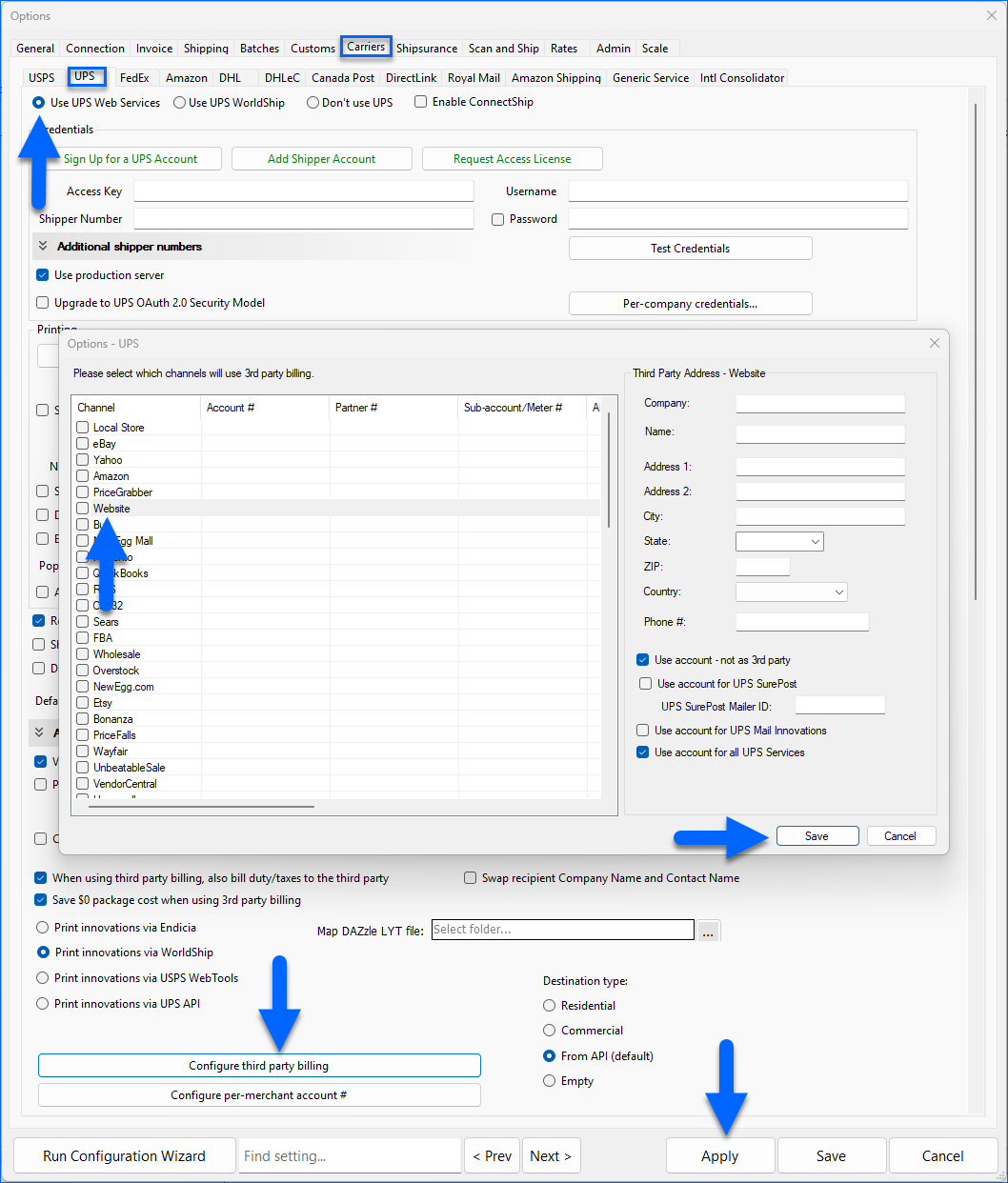This screenshot has height=1183, width=1008.
Task: Toggle the Password checkbox
Action: click(x=497, y=219)
